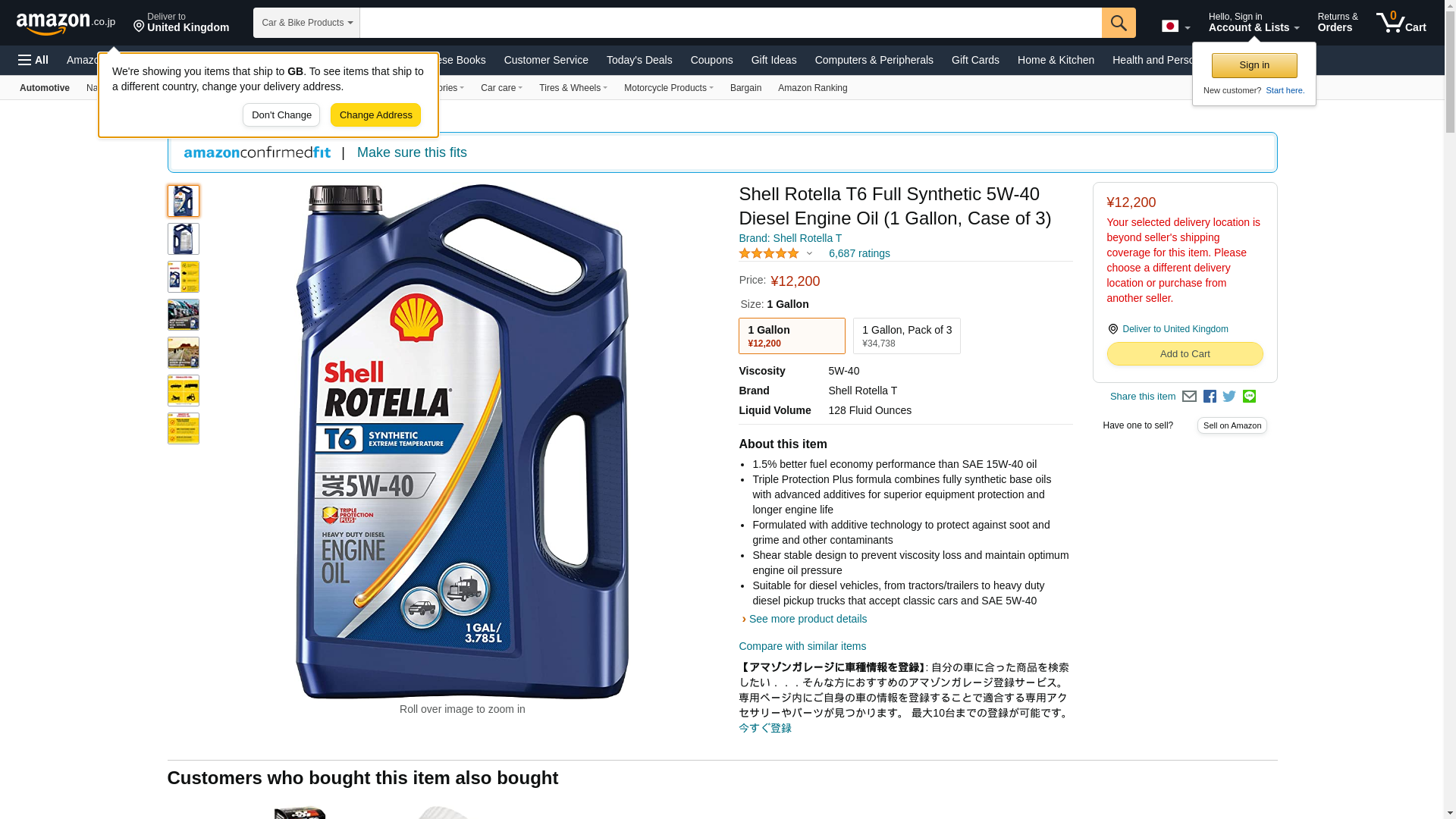Screen dimensions: 1456x819
Task: Open the All hamburger menu
Action: click(33, 60)
